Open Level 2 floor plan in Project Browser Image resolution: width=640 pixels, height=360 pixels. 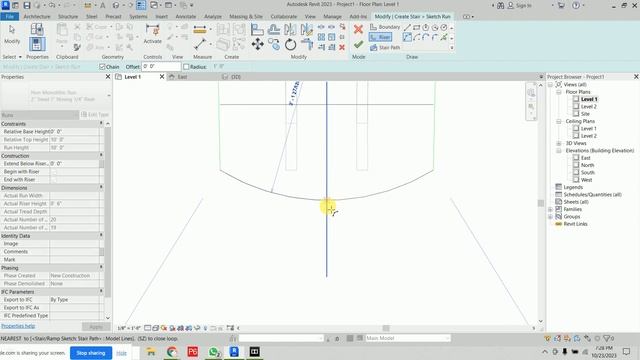(x=589, y=107)
